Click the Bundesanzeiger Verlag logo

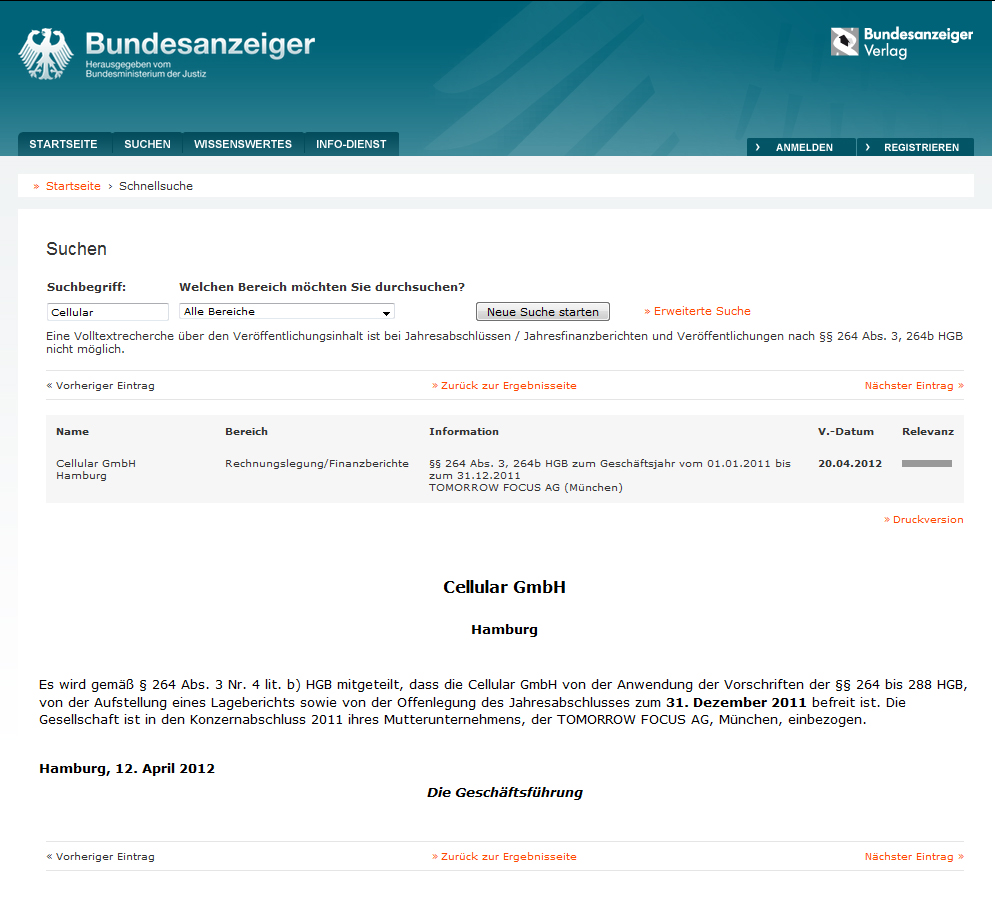click(902, 43)
